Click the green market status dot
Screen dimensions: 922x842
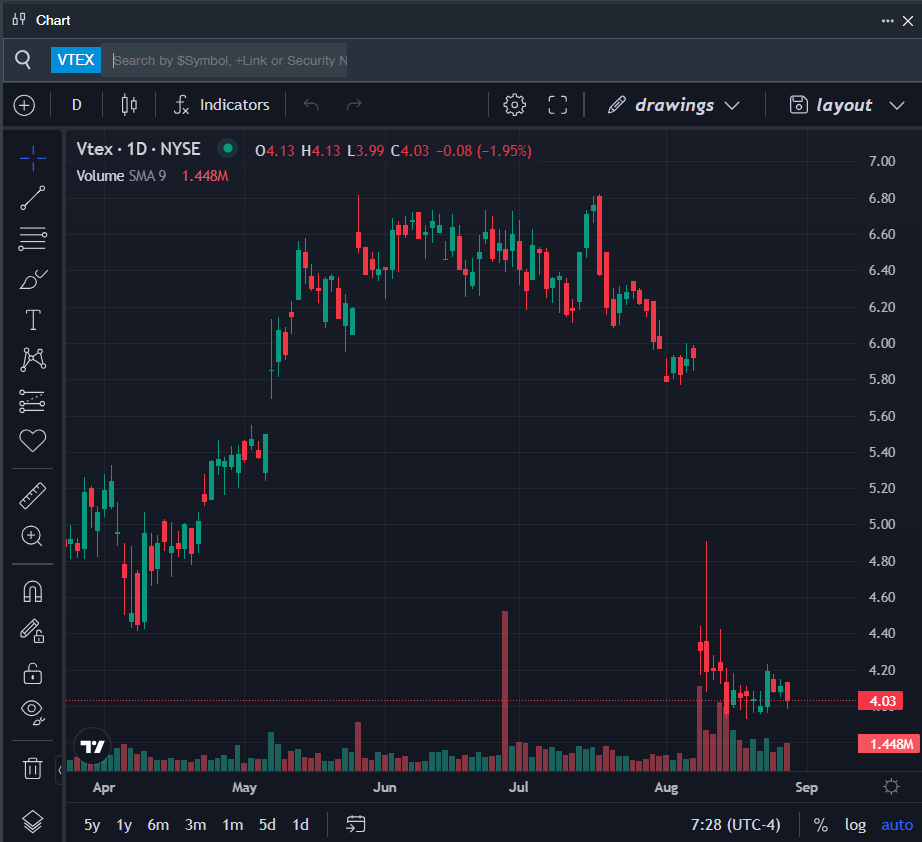(x=228, y=148)
